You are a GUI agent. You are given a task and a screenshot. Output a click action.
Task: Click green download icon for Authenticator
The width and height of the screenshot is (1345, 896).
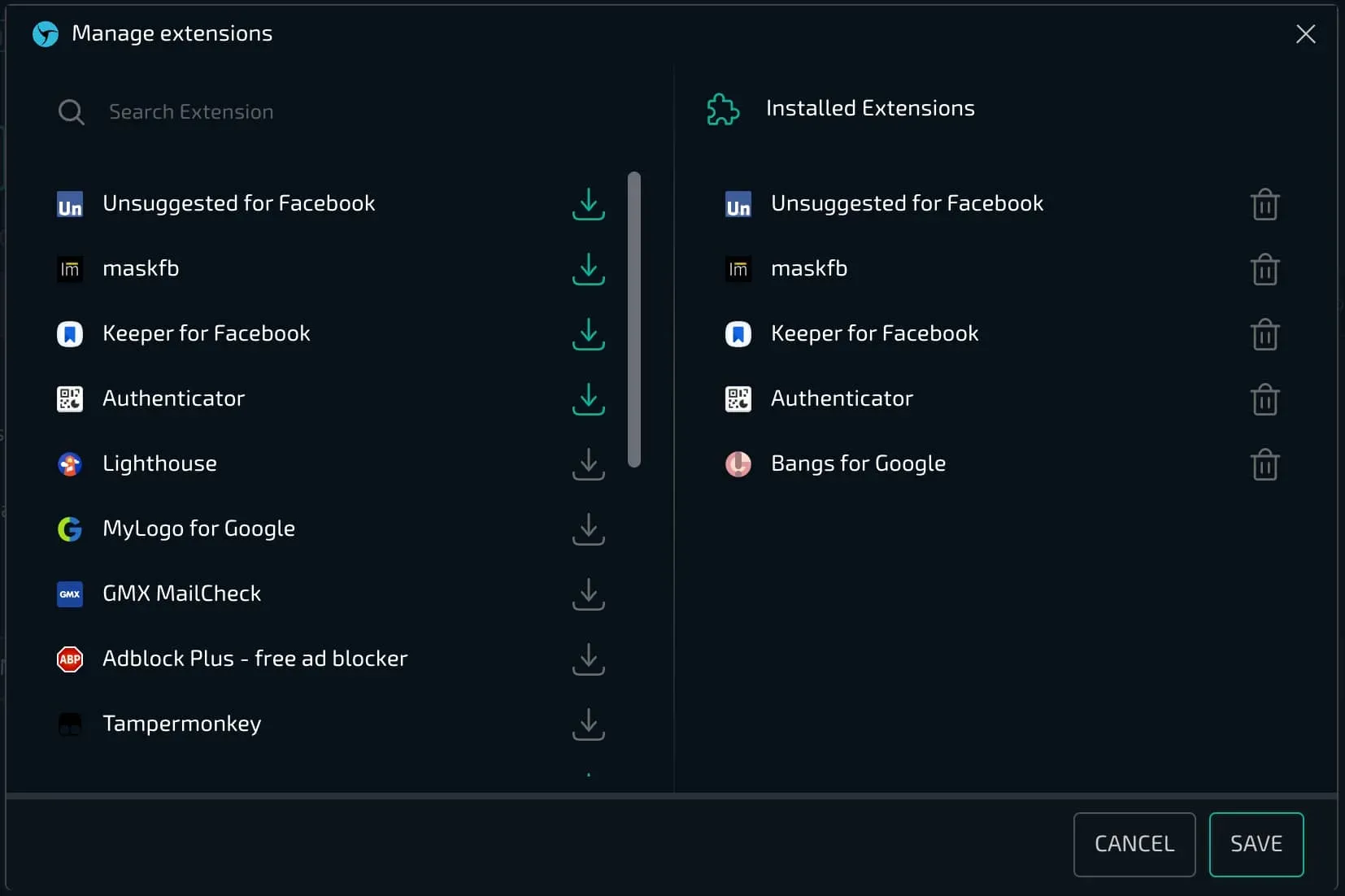click(588, 398)
